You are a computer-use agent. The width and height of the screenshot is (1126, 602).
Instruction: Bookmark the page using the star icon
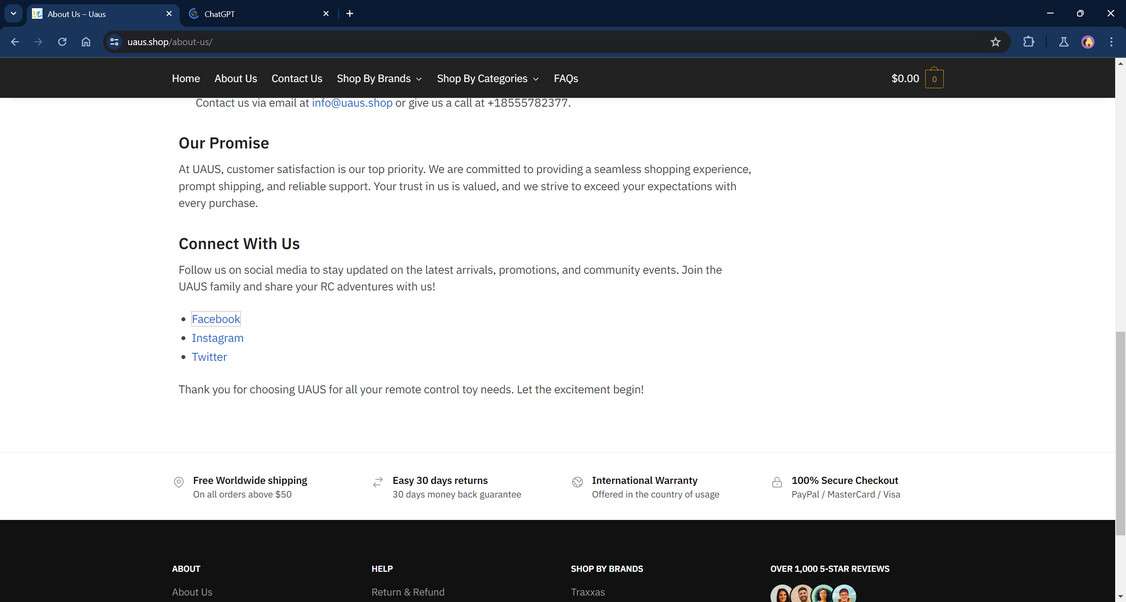[x=993, y=41]
